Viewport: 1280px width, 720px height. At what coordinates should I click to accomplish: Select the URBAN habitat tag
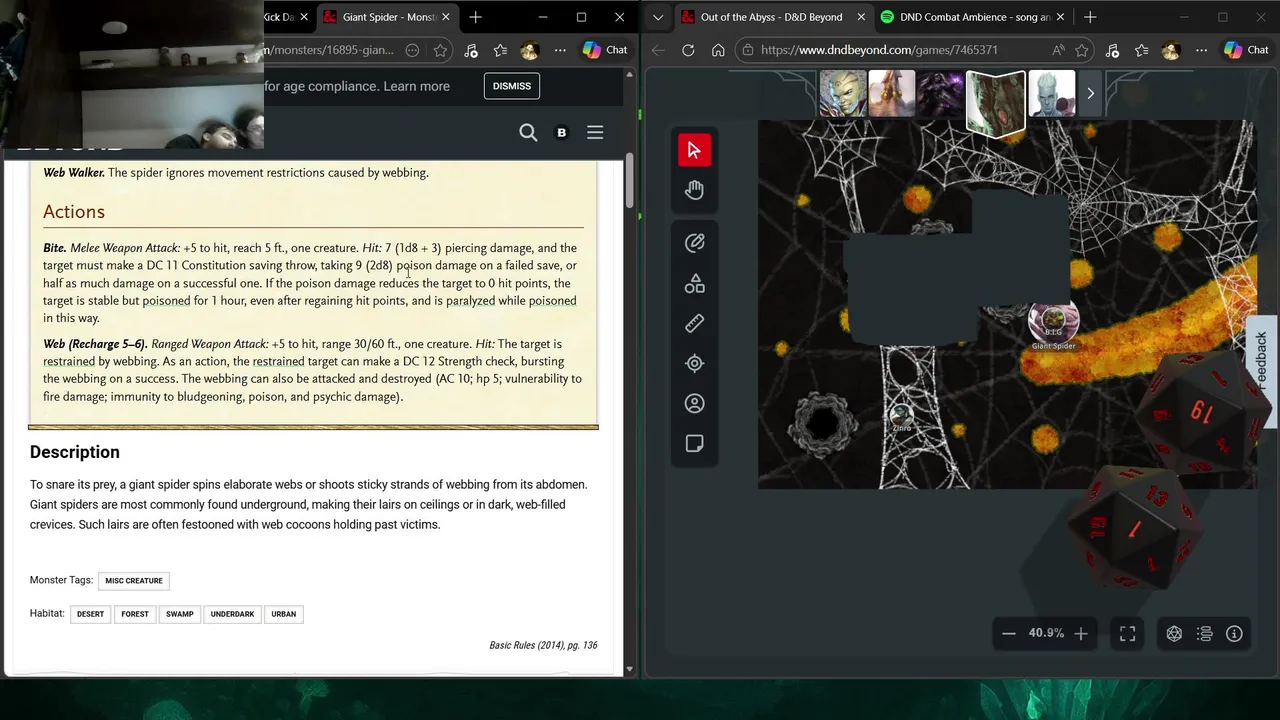[x=284, y=614]
